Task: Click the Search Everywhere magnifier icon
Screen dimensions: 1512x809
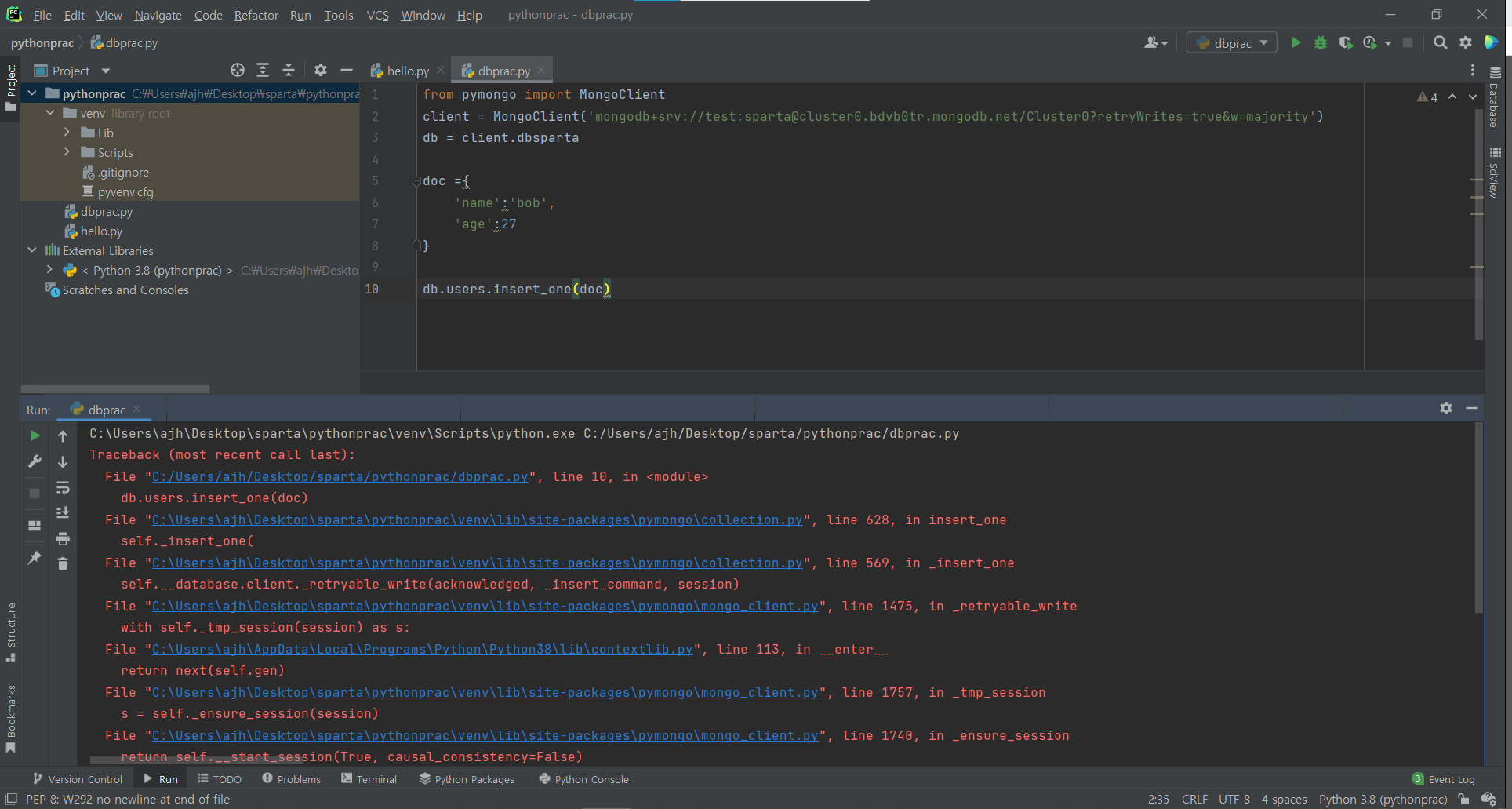Action: click(x=1440, y=43)
